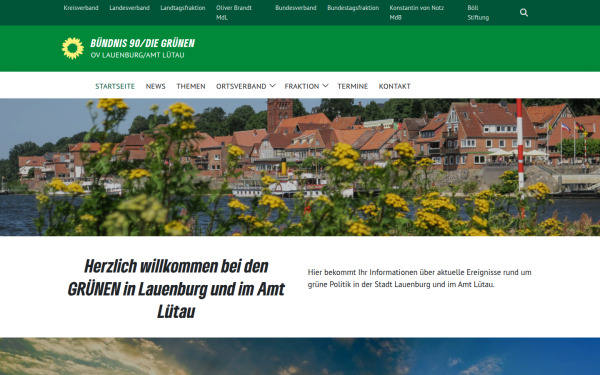The width and height of the screenshot is (600, 375).
Task: Click the OV Lauenburg/Amt Lütau subtitle
Action: click(x=137, y=55)
